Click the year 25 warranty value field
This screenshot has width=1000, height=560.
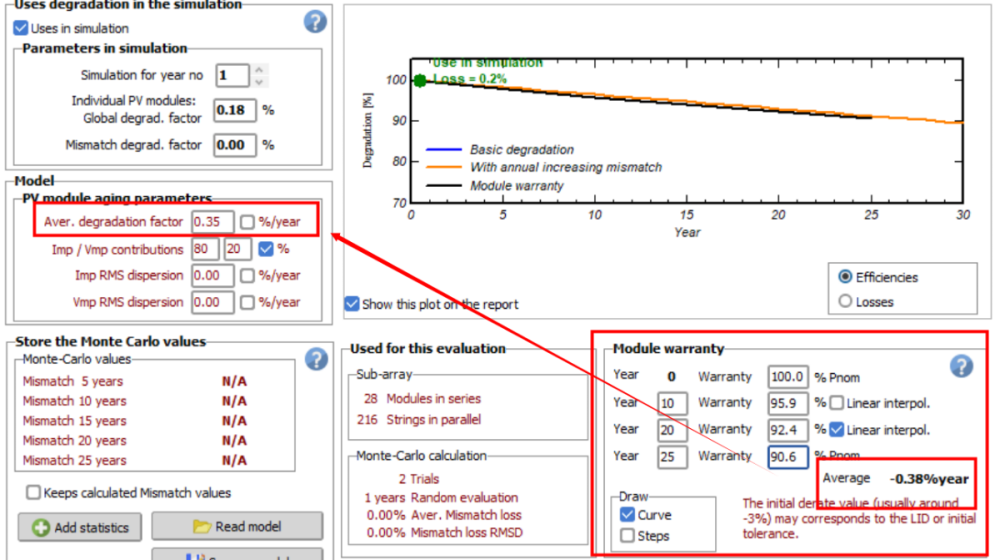click(x=788, y=456)
